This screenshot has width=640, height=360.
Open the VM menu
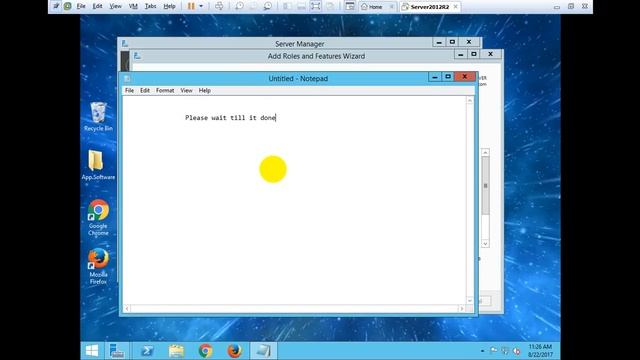coord(133,6)
